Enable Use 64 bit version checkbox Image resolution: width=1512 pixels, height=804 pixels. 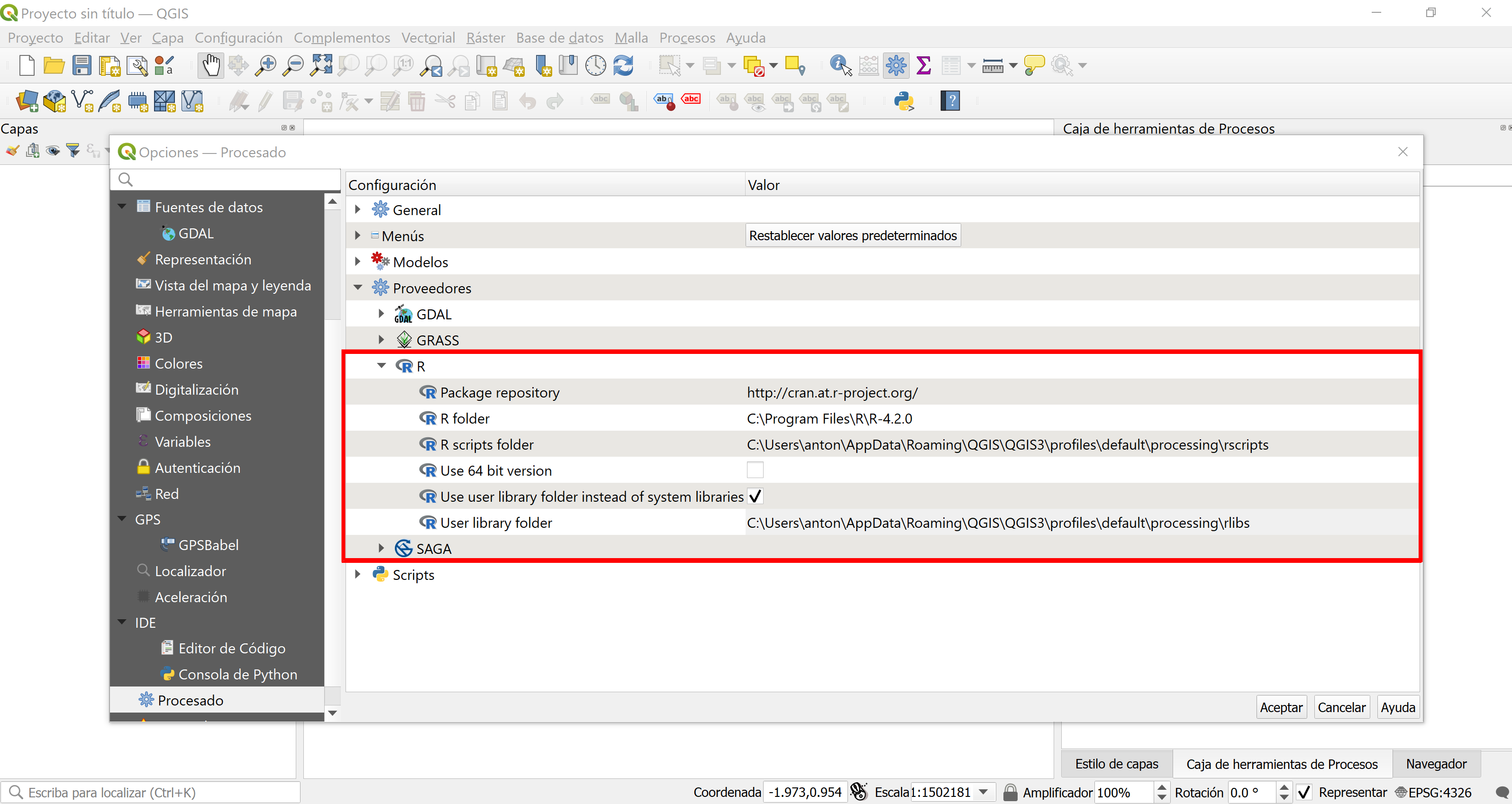pos(755,470)
